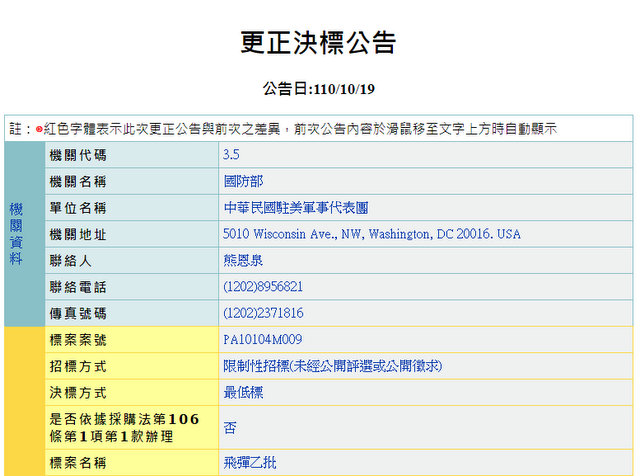Screen dimensions: 640x476
Task: Select fax number (1202)2371816
Action: tap(263, 313)
